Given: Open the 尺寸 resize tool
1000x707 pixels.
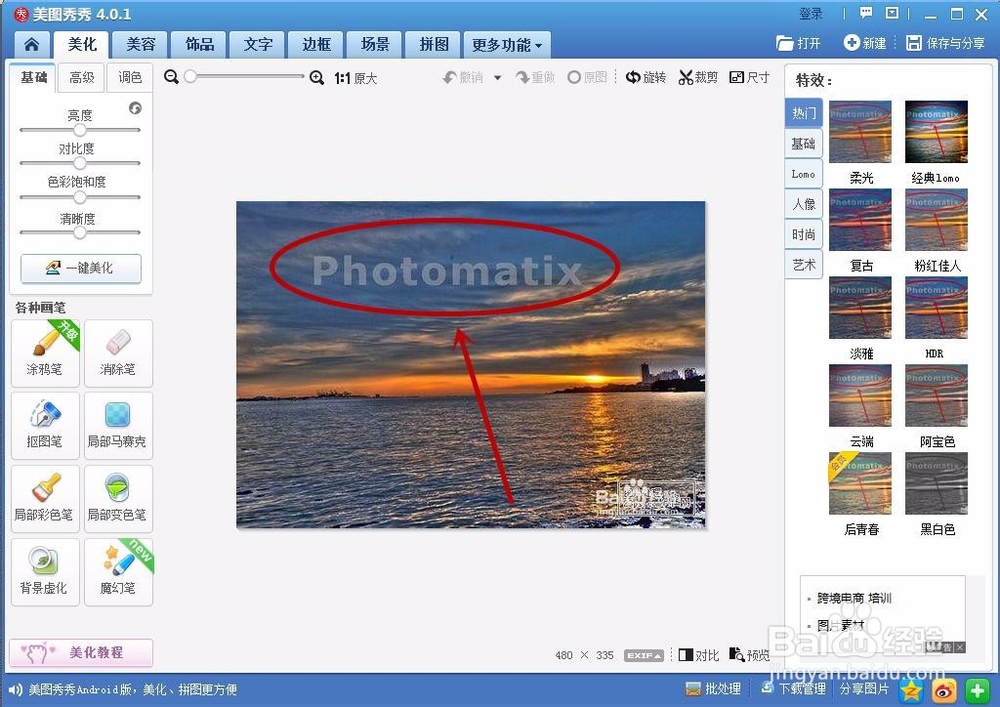Looking at the screenshot, I should coord(749,77).
